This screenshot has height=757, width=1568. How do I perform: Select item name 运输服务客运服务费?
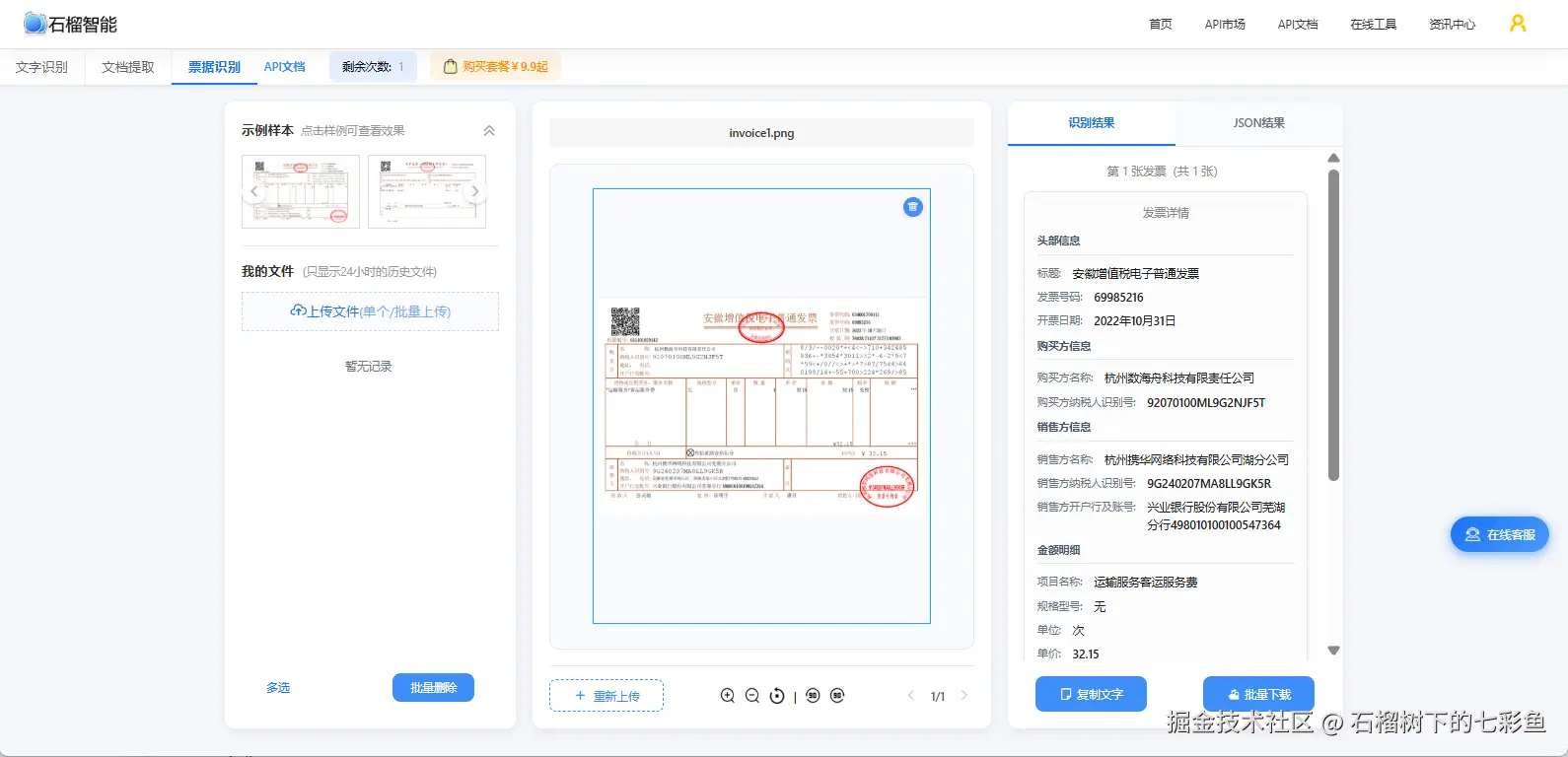pyautogui.click(x=1145, y=583)
